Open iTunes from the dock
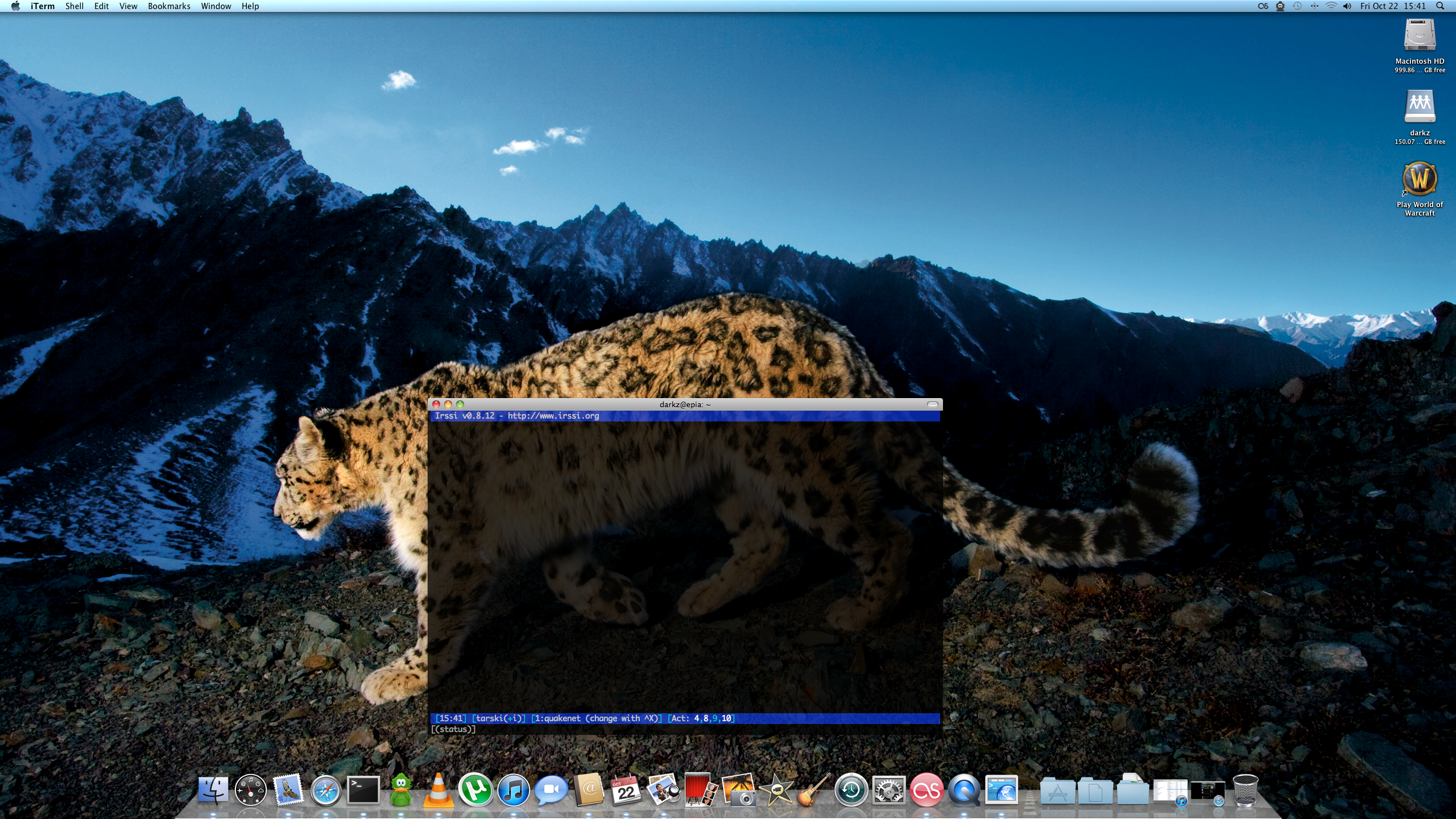Screen dimensions: 1456x819 tap(513, 790)
